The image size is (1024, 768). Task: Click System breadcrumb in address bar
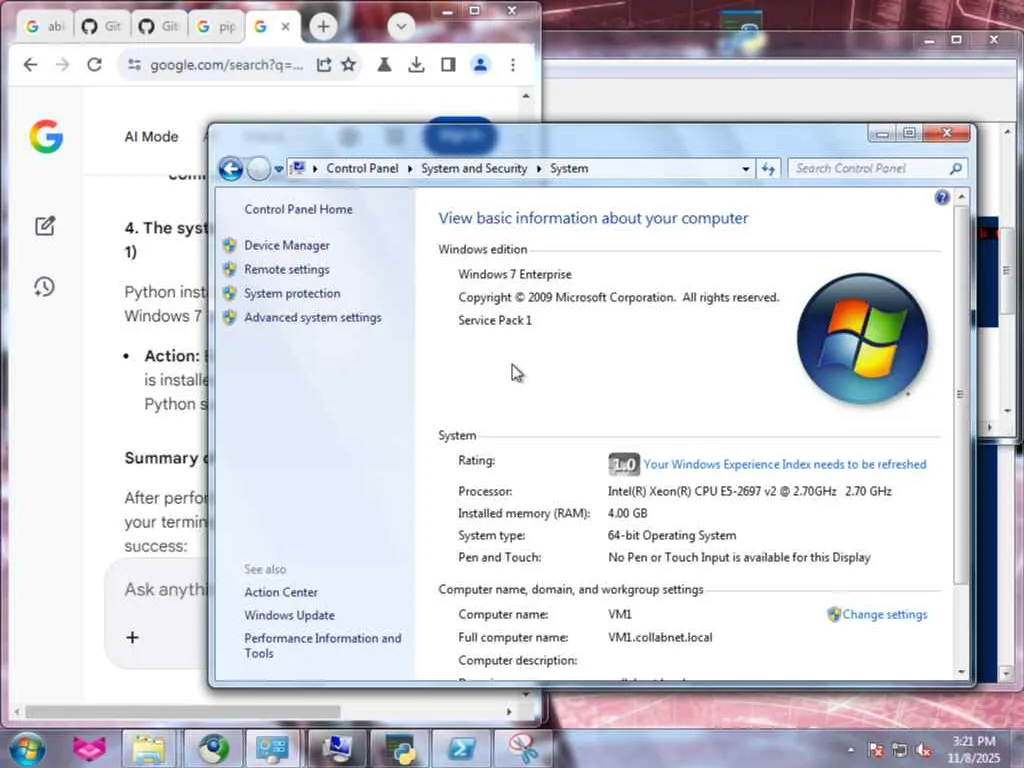coord(569,168)
